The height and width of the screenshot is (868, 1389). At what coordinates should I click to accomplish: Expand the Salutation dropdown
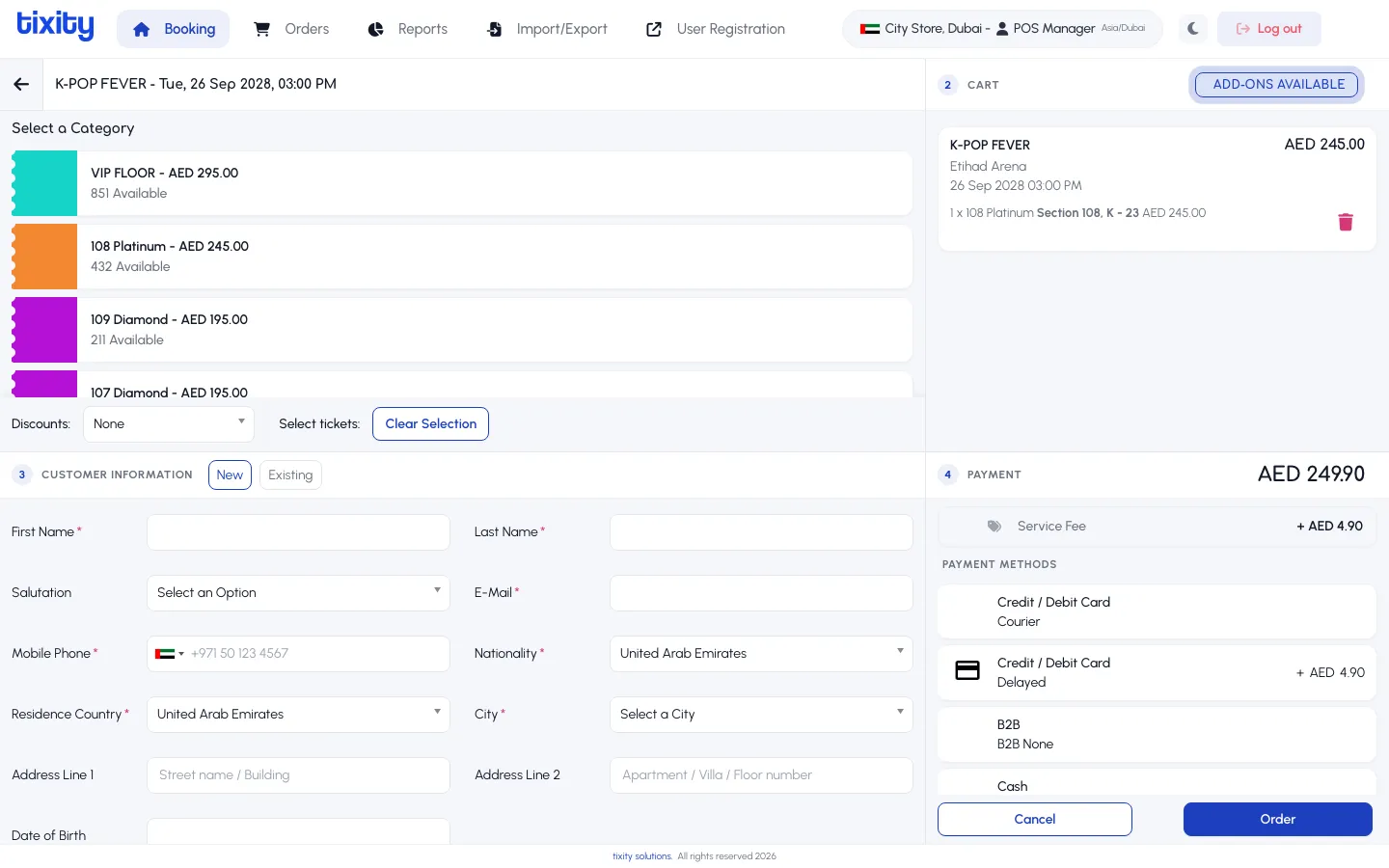298,593
